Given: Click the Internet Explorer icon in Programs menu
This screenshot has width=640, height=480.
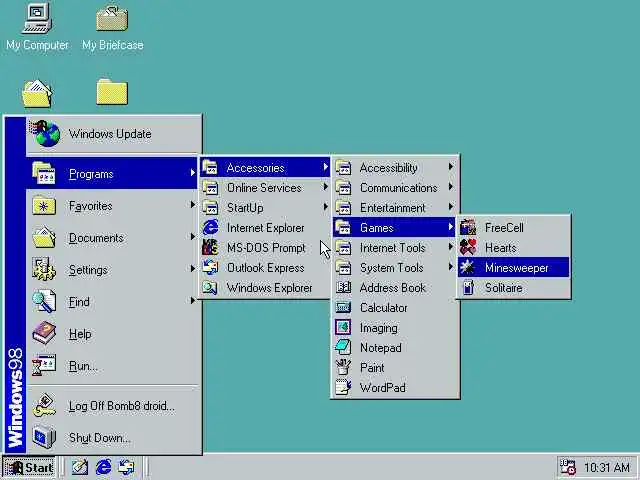Looking at the screenshot, I should [x=211, y=227].
